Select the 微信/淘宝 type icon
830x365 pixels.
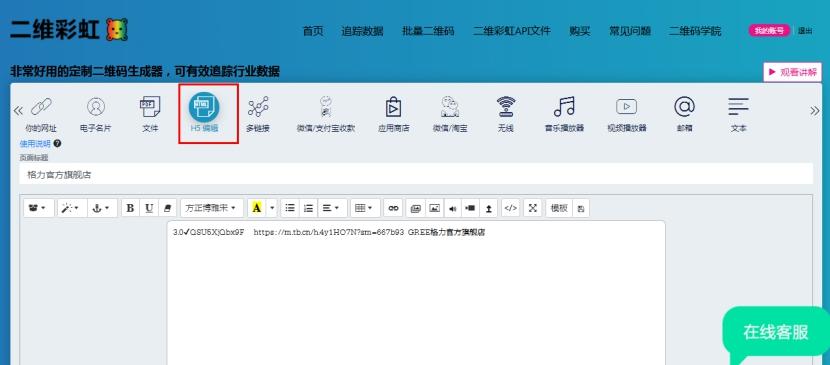point(450,113)
